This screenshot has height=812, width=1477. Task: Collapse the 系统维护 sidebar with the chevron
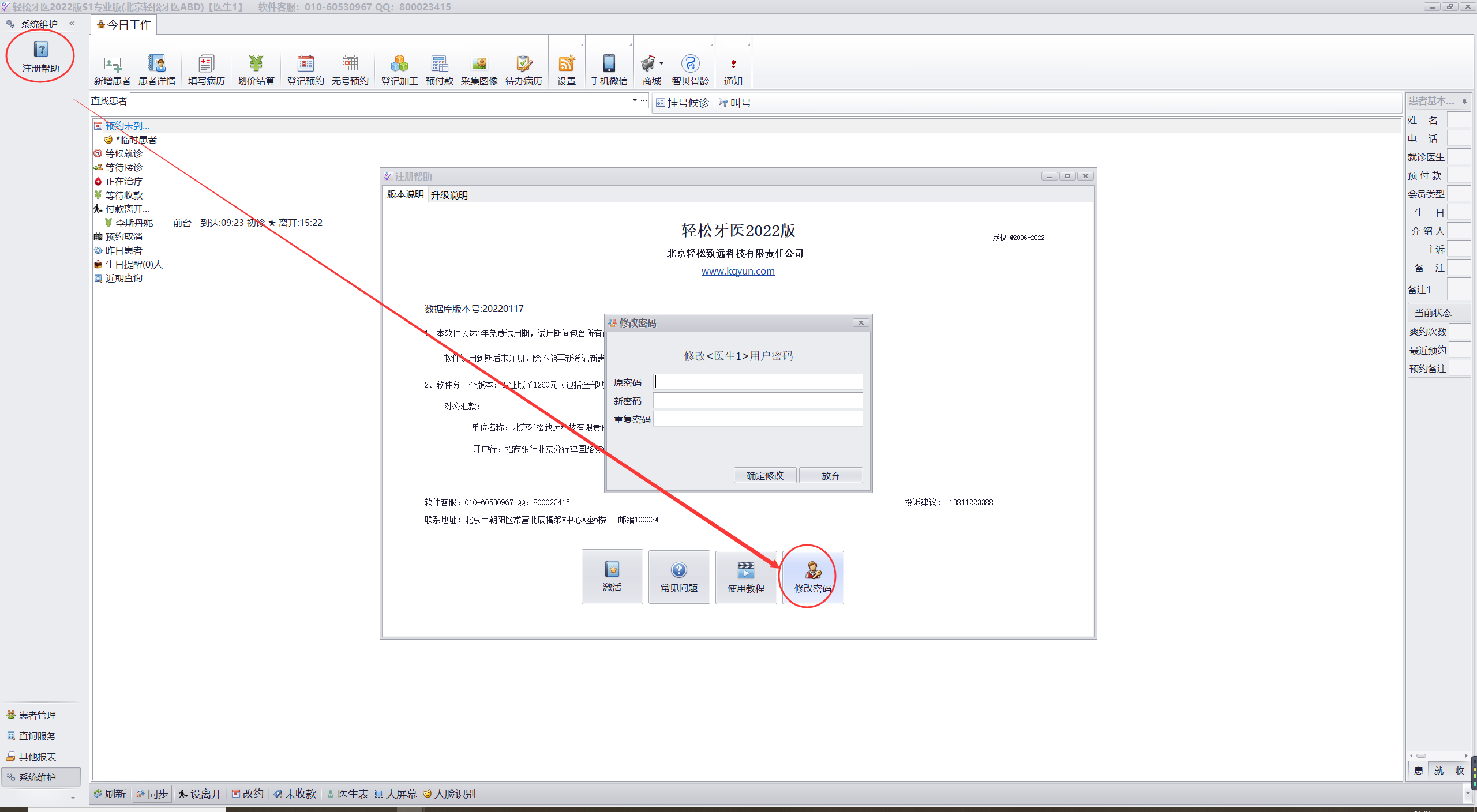72,24
